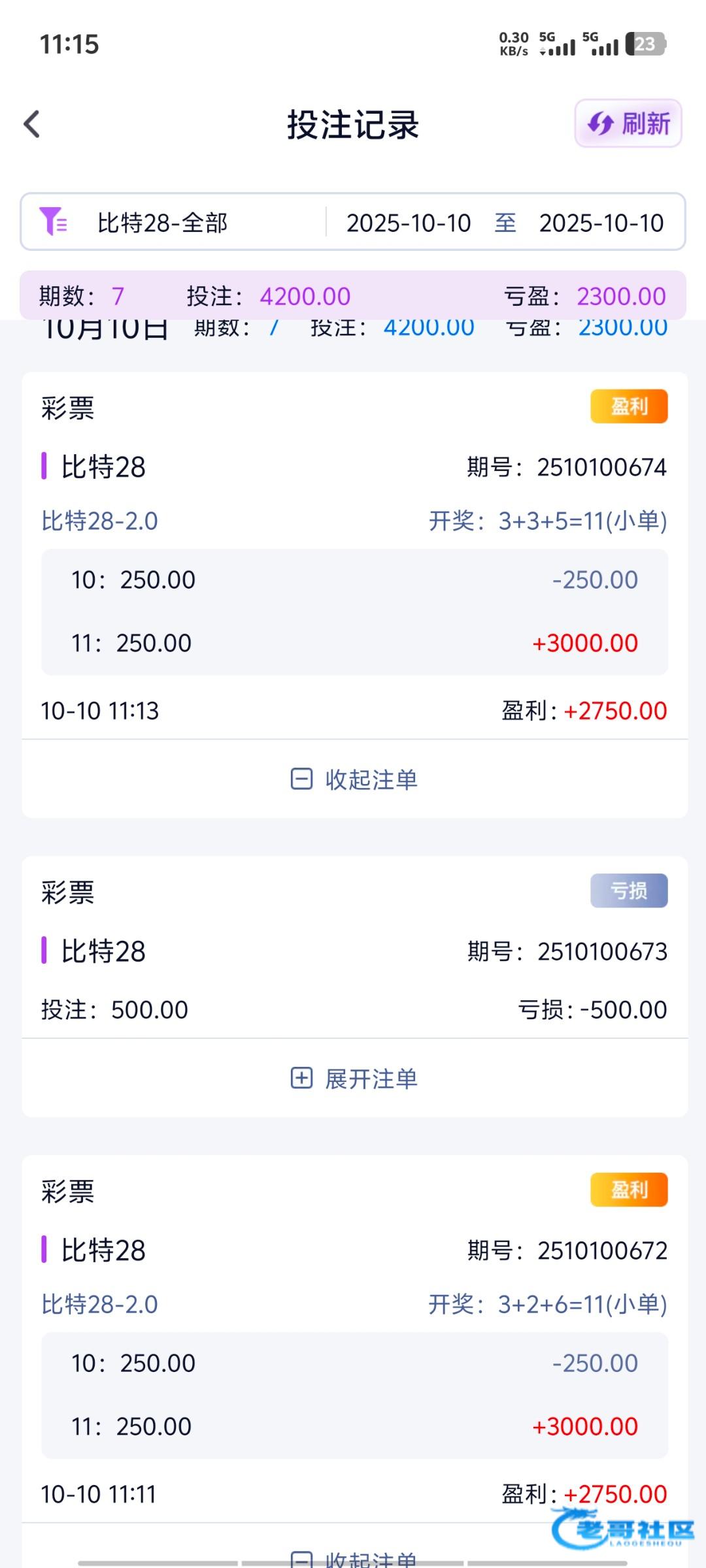Select the end date field after 至
The height and width of the screenshot is (1568, 706).
click(601, 223)
